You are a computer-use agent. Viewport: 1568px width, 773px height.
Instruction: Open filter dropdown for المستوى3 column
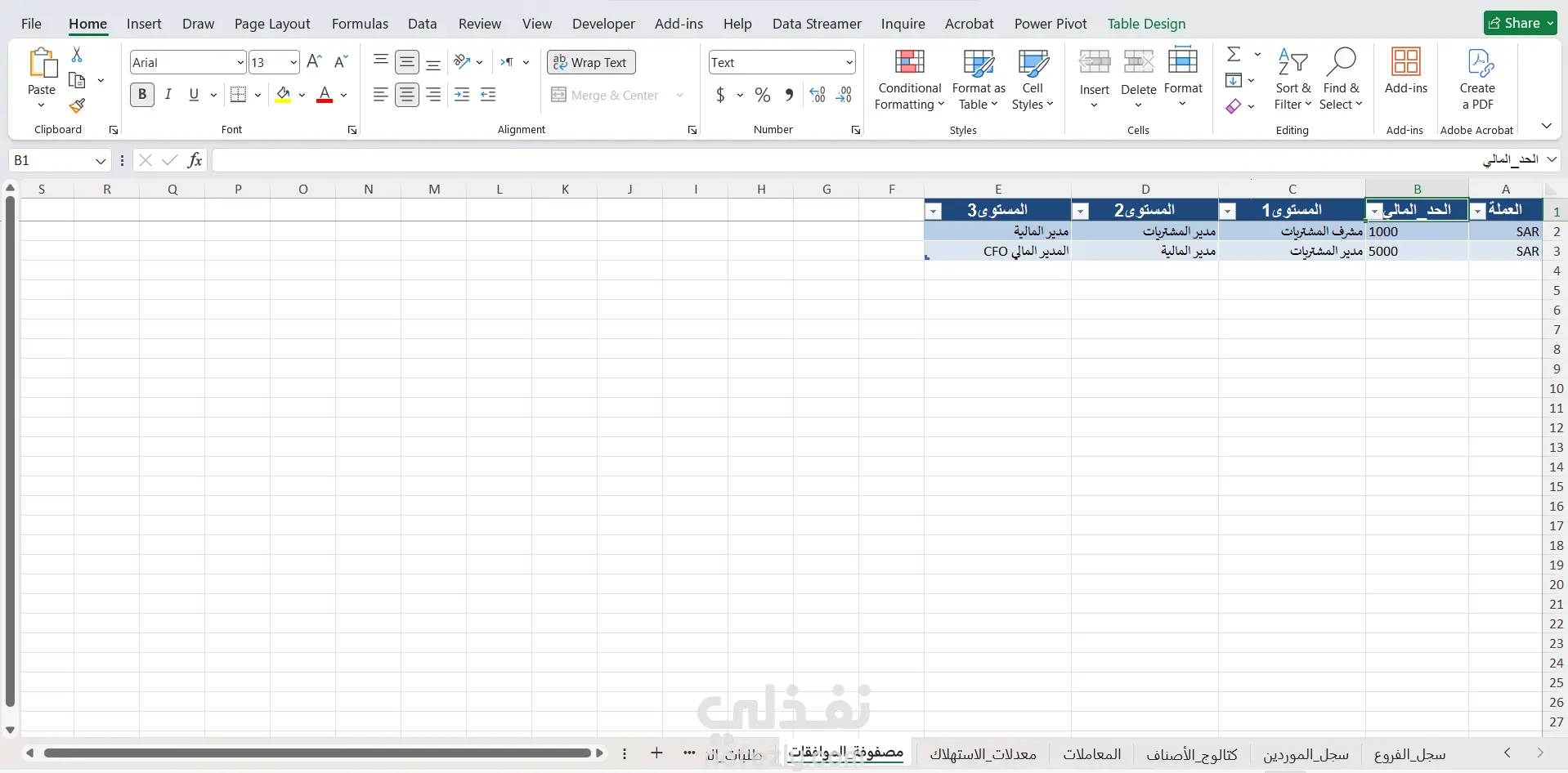tap(933, 212)
